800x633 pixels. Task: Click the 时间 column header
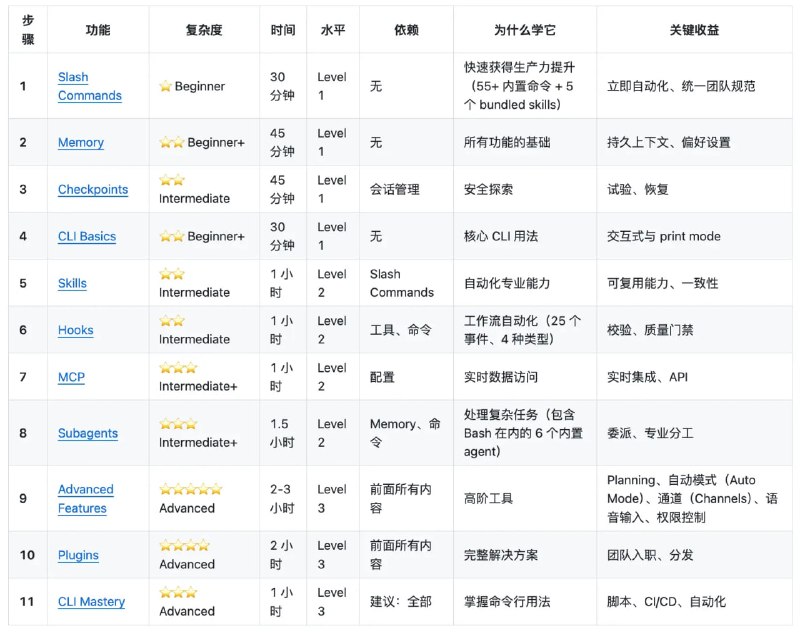coord(283,30)
